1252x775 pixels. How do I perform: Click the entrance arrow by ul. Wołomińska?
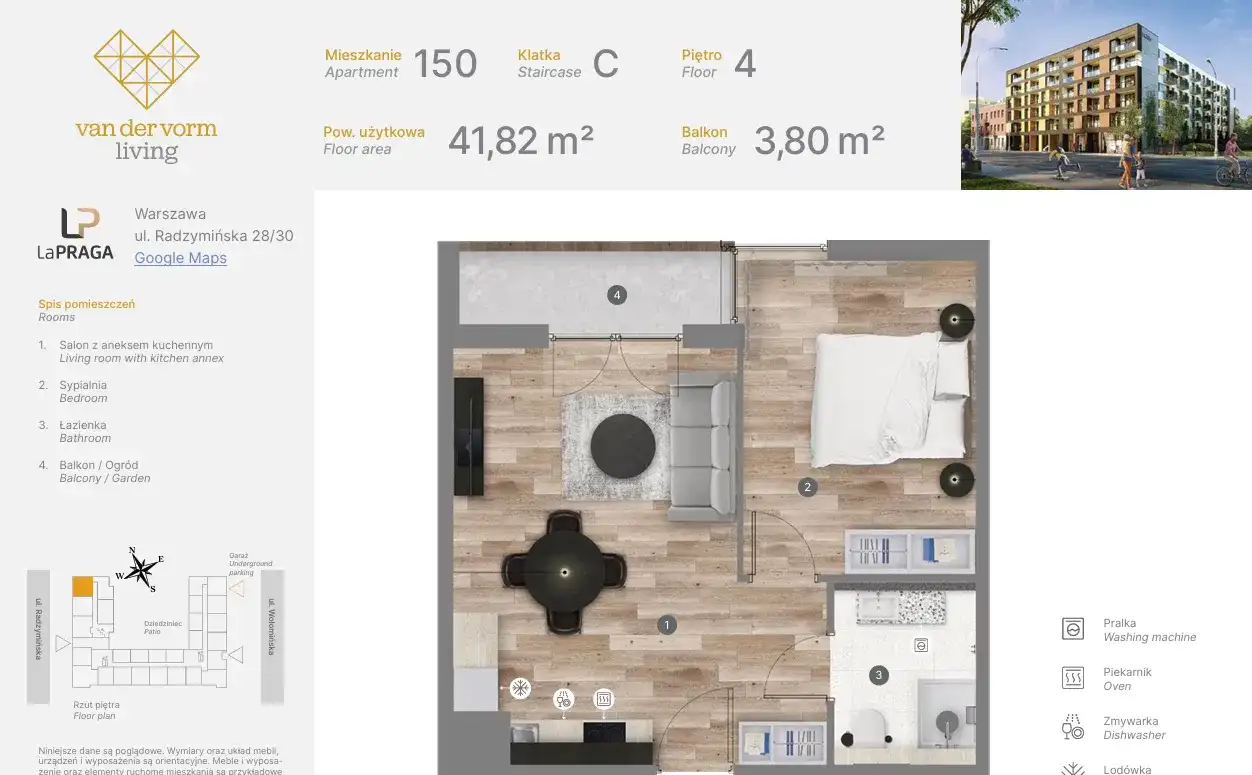(x=237, y=655)
